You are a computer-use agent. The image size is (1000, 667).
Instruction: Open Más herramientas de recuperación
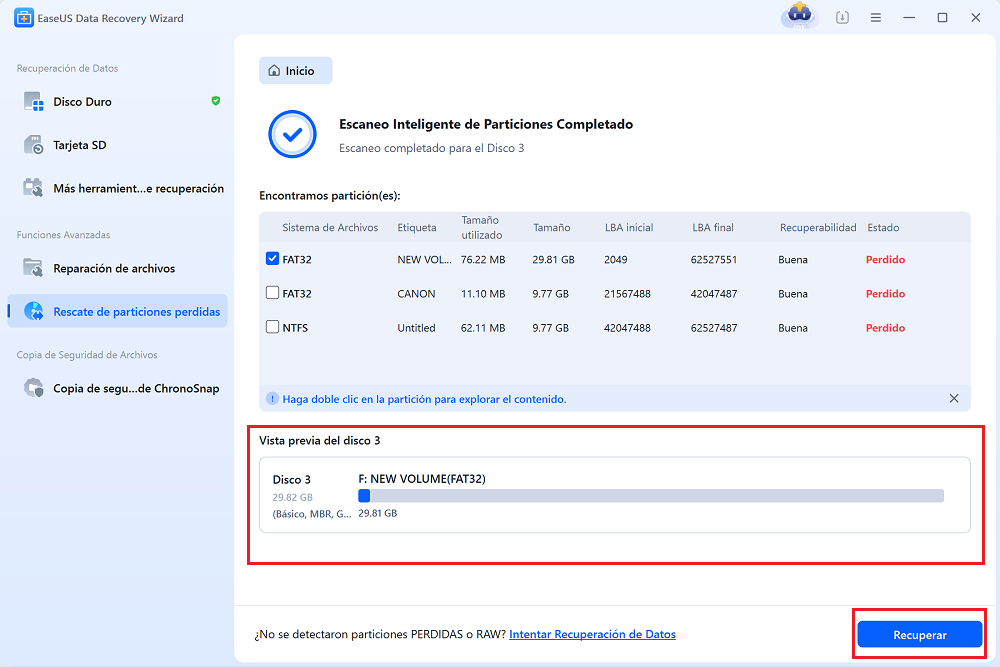[117, 189]
